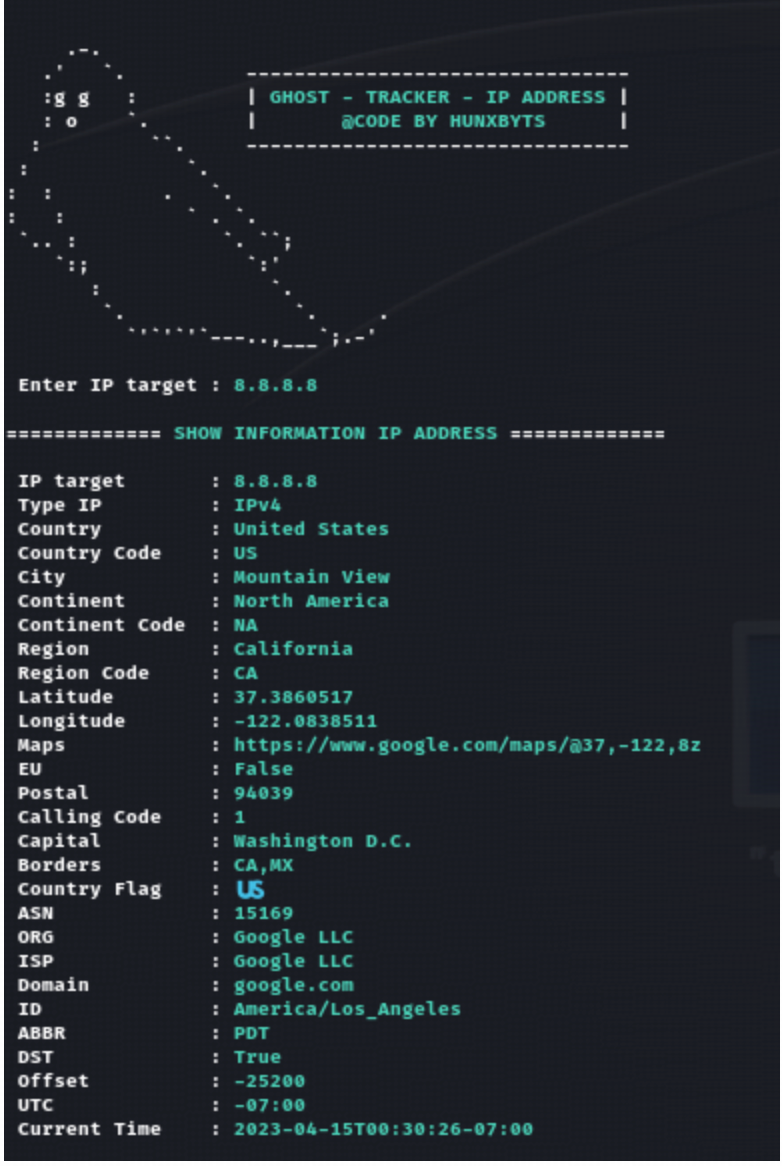Select the latitude value 37.3860517
Viewport: 782px width, 1166px height.
click(x=293, y=698)
